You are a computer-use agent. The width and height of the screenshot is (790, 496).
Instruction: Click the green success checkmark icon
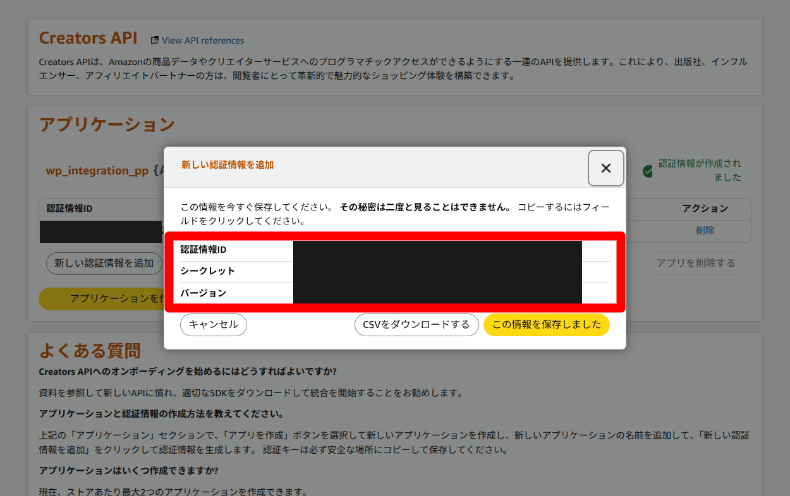point(648,171)
